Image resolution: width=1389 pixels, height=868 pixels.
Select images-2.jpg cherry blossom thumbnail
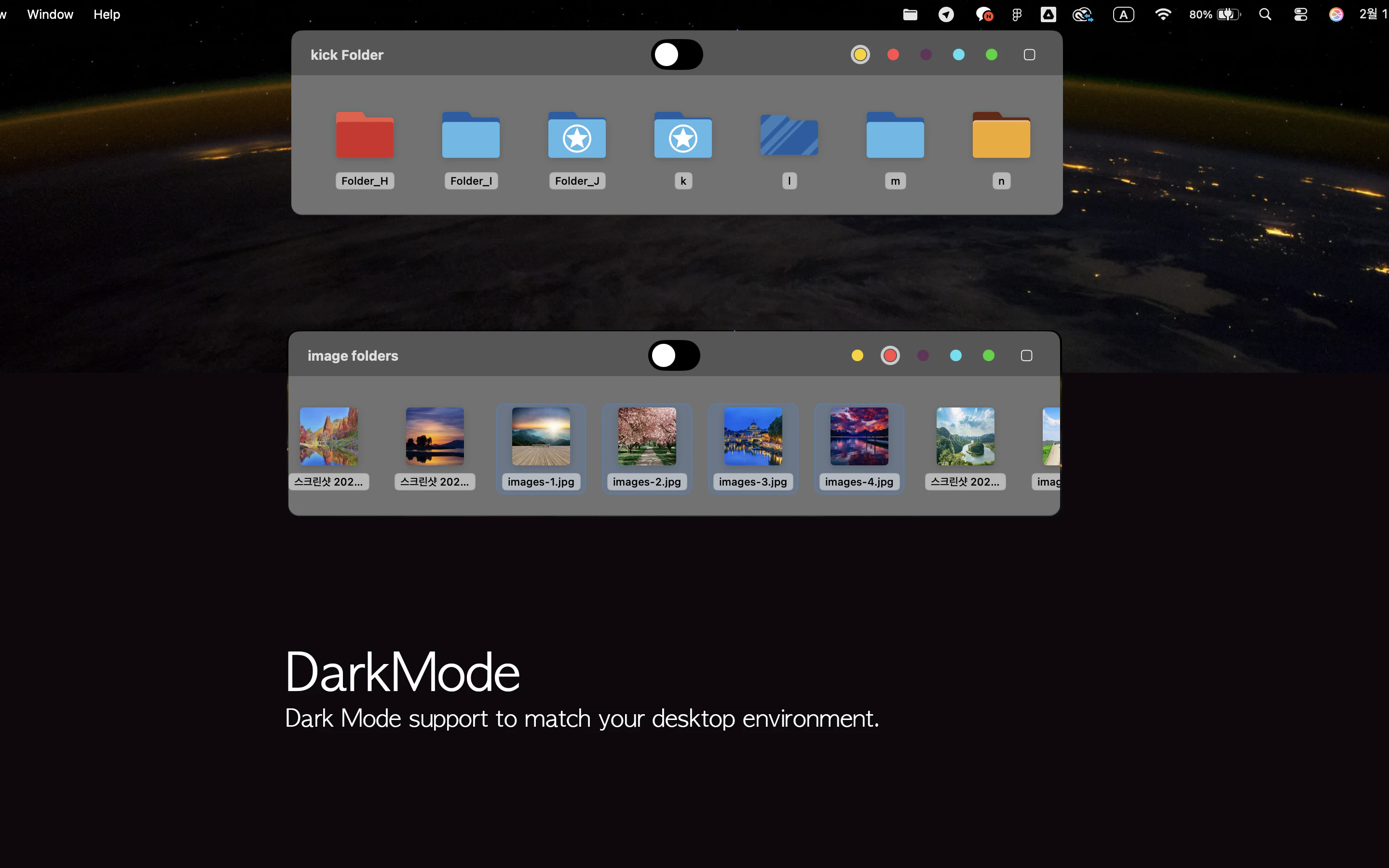(x=647, y=436)
